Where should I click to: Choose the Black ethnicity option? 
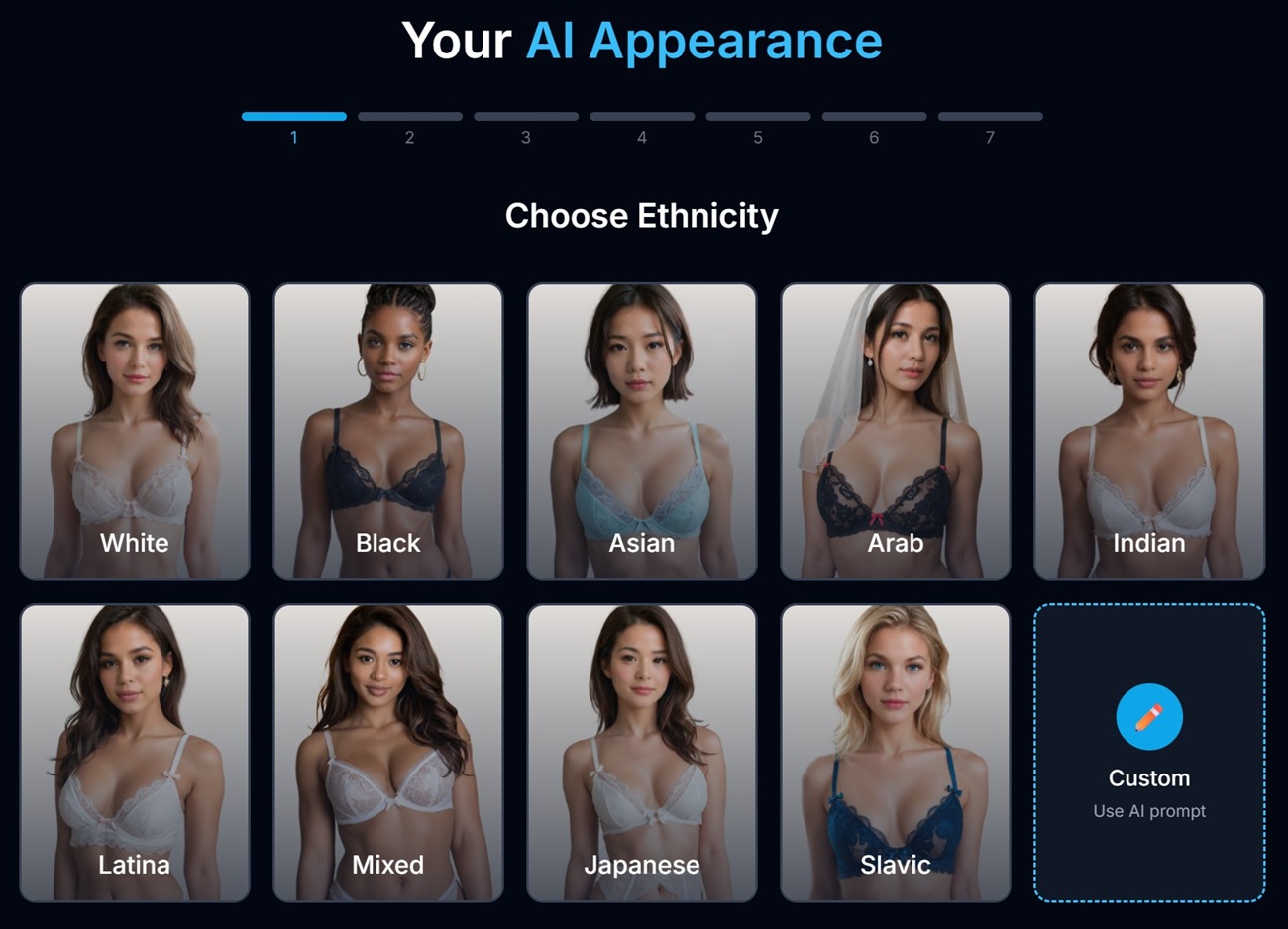[x=388, y=432]
